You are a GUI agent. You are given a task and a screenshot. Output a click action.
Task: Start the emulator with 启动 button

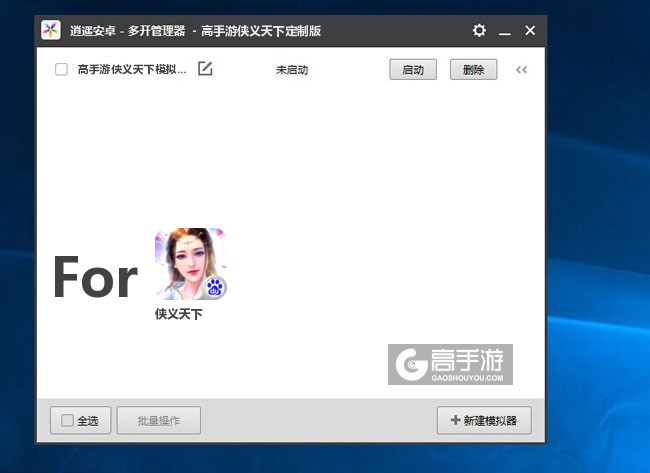pos(413,70)
